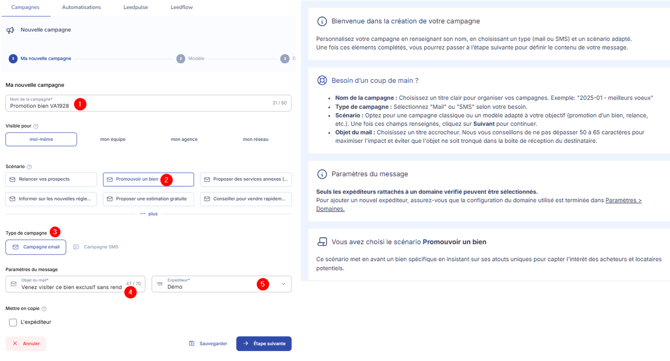This screenshot has height=361, width=670.
Task: Click the Annuler button
Action: (26, 343)
